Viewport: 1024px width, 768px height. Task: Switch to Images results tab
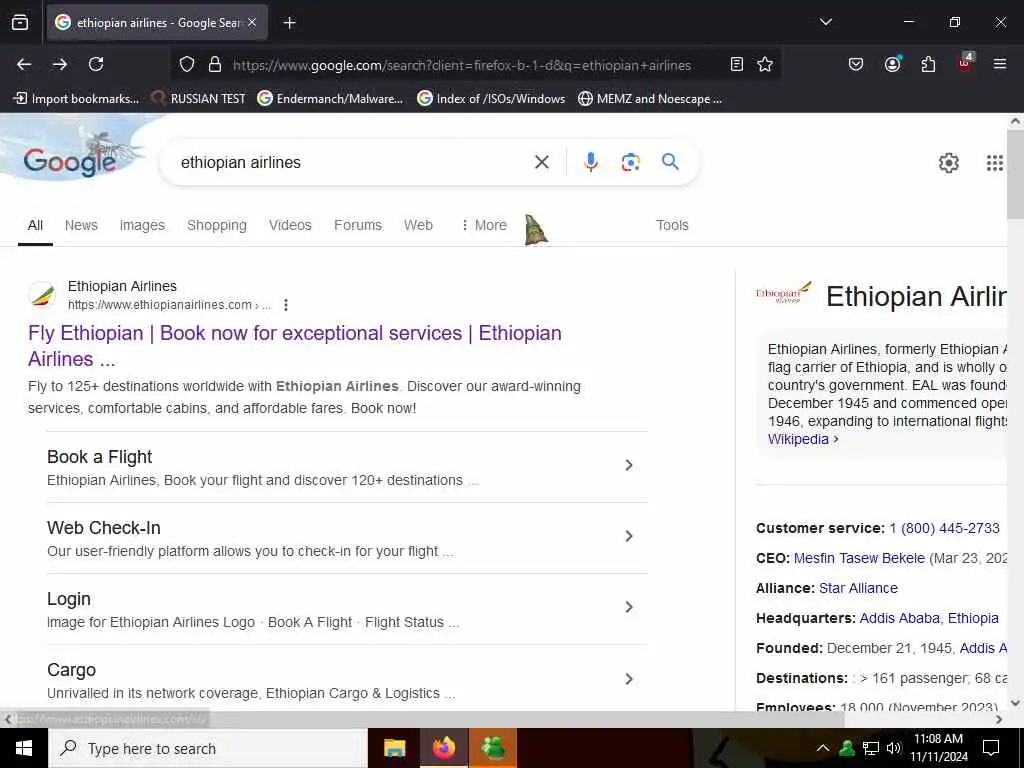pos(142,225)
